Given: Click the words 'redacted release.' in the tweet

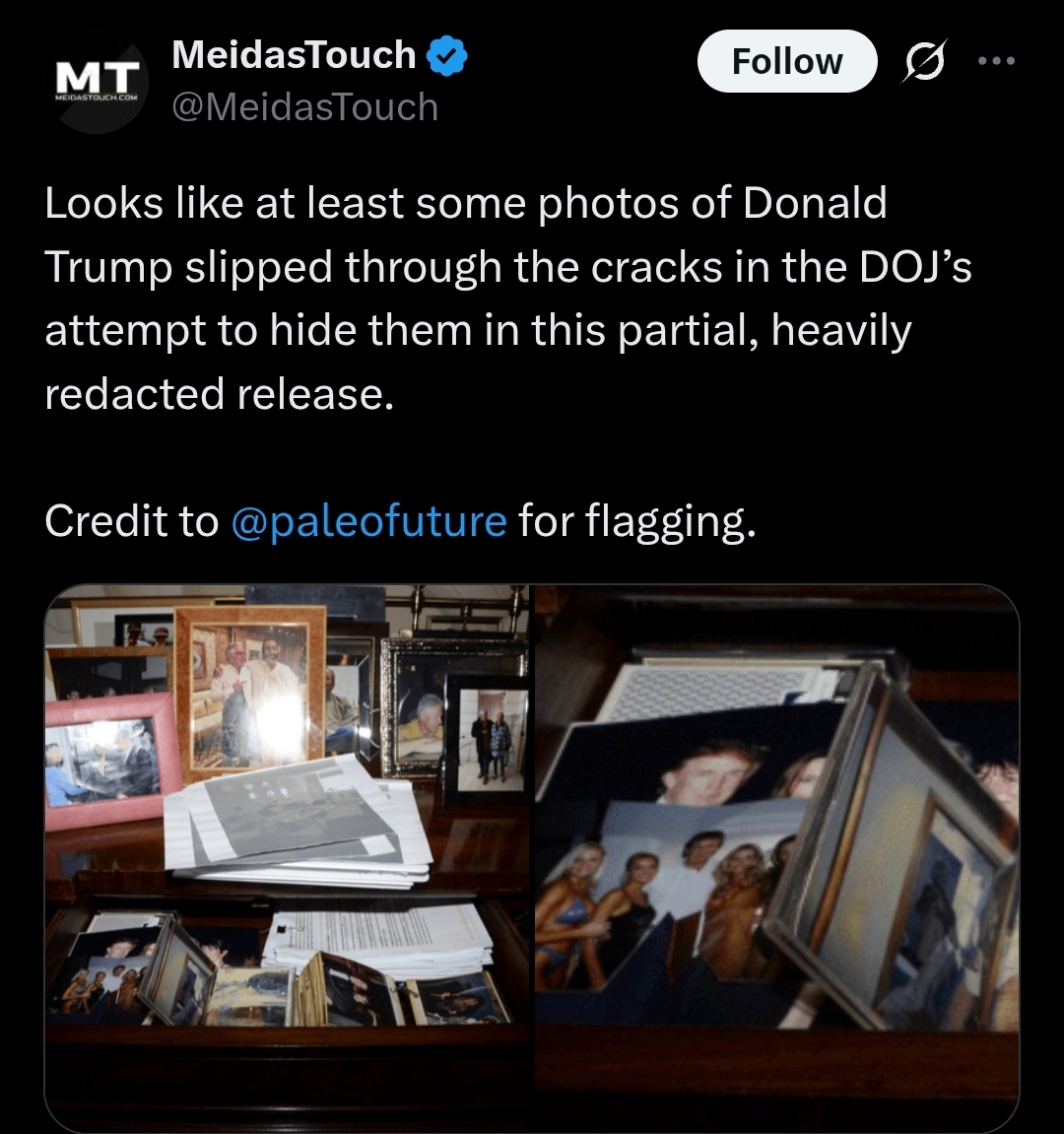Looking at the screenshot, I should tap(219, 395).
